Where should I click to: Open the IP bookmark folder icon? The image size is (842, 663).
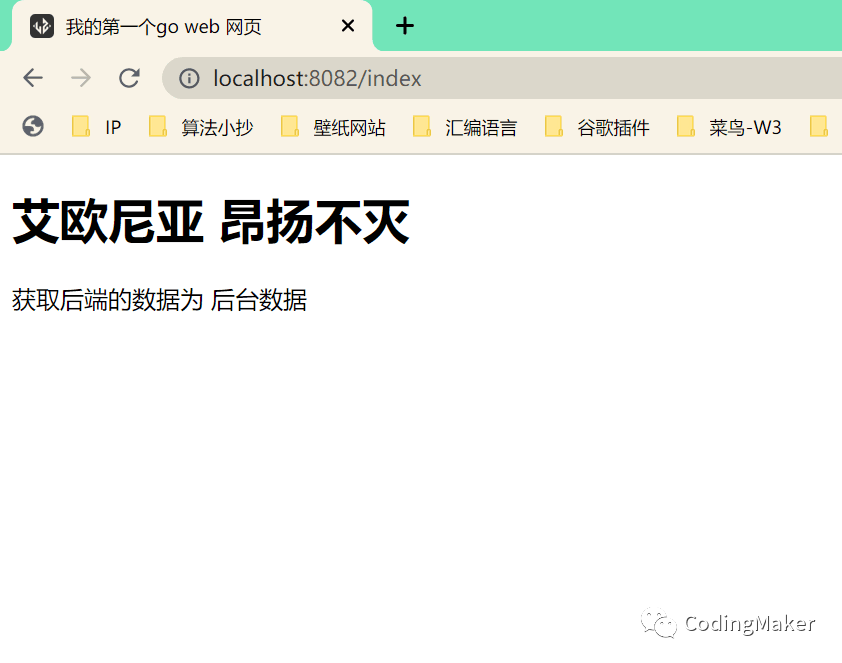tap(80, 127)
